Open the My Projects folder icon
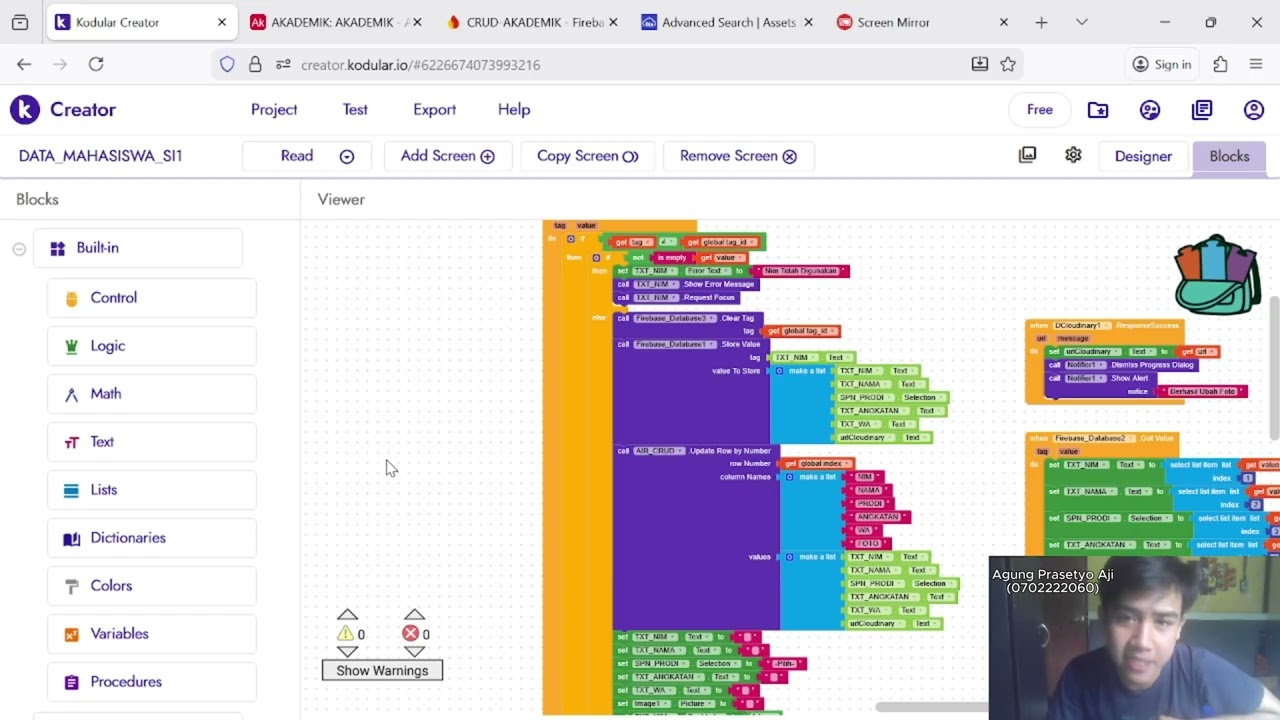Image resolution: width=1280 pixels, height=720 pixels. pyautogui.click(x=1098, y=110)
